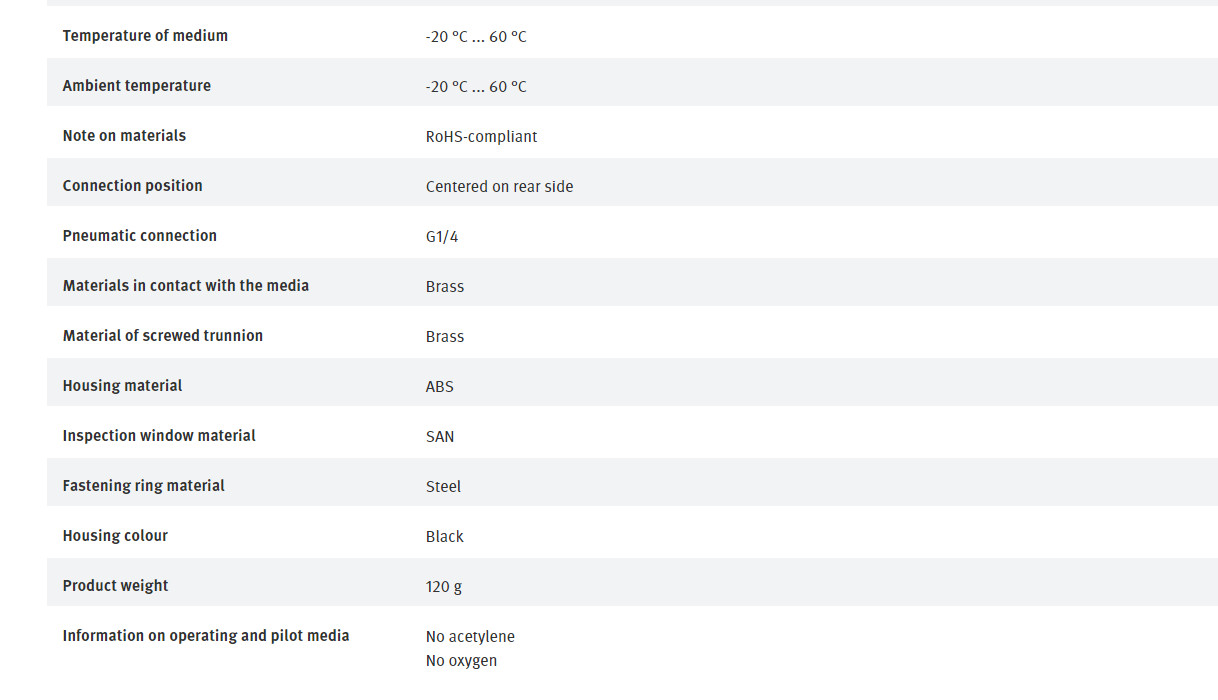Select the Centered on rear side value
This screenshot has width=1218, height=700.
pyautogui.click(x=499, y=187)
